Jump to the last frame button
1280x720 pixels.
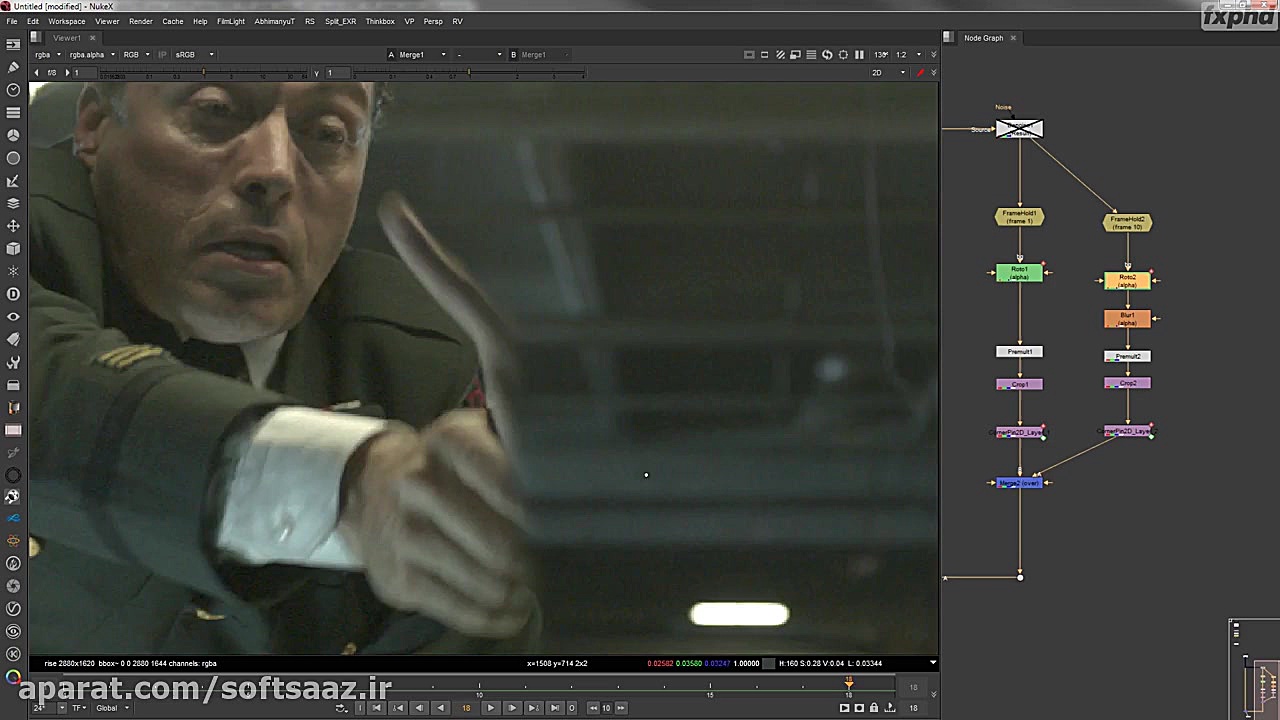tap(555, 708)
